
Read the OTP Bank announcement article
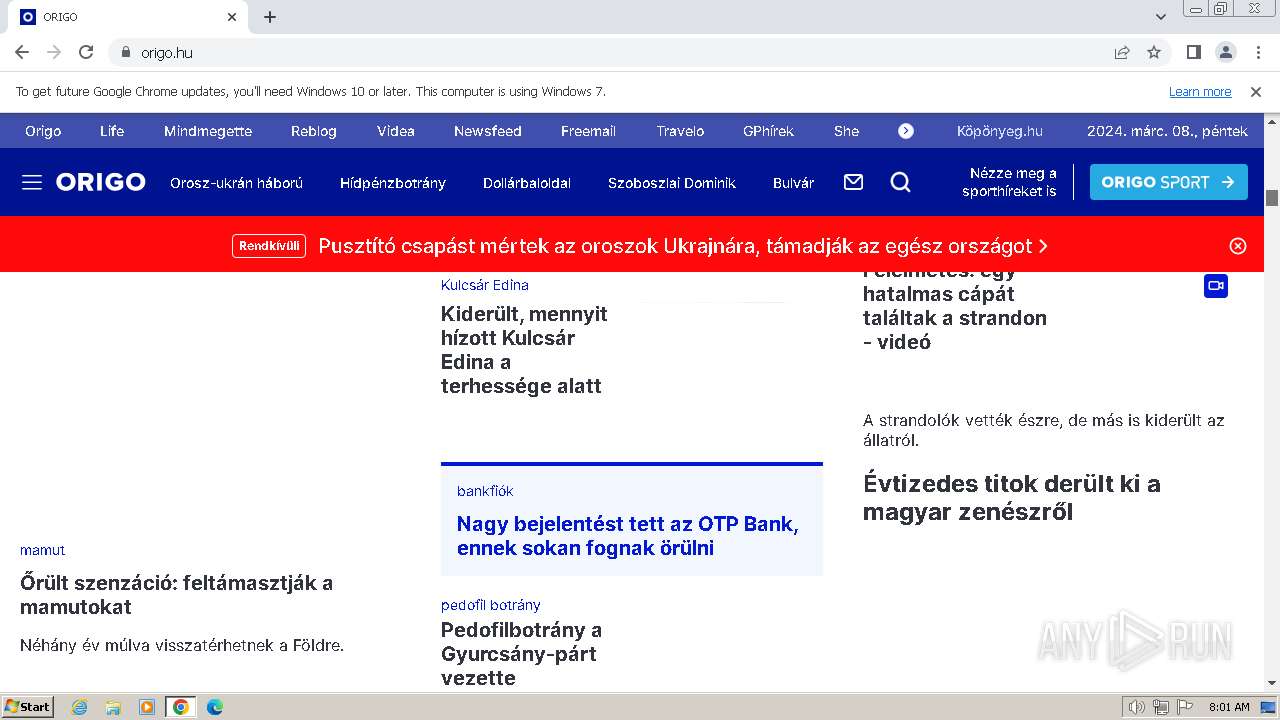click(x=627, y=536)
